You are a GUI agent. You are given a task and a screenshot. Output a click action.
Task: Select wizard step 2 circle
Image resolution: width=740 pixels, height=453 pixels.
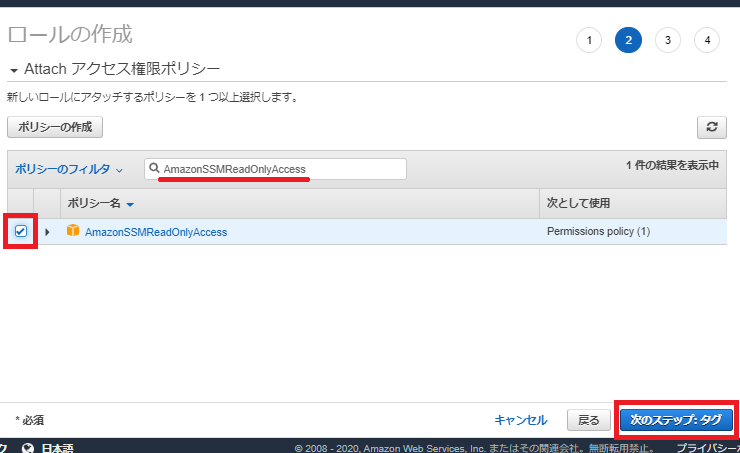pos(628,40)
